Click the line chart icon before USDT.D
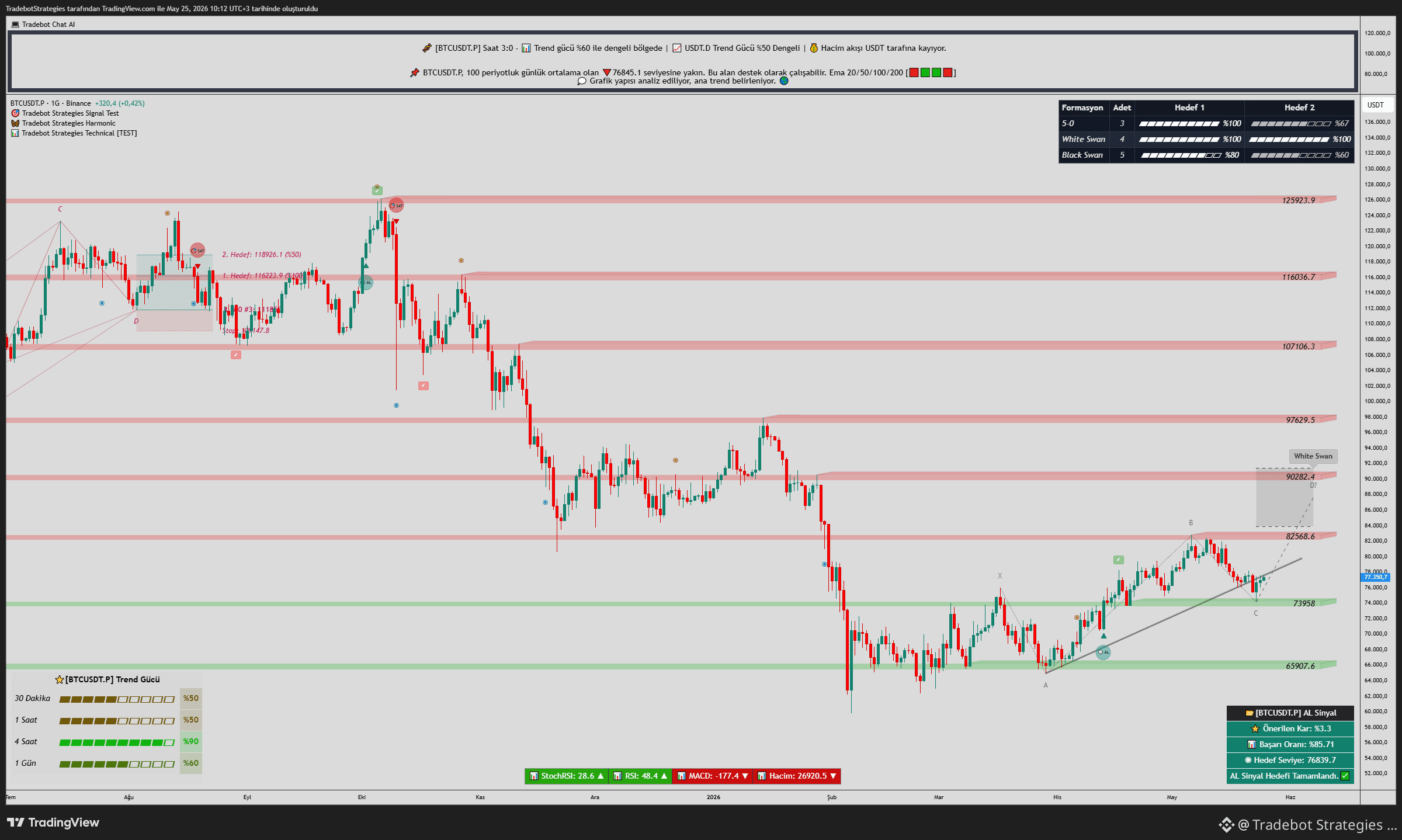 tap(677, 48)
